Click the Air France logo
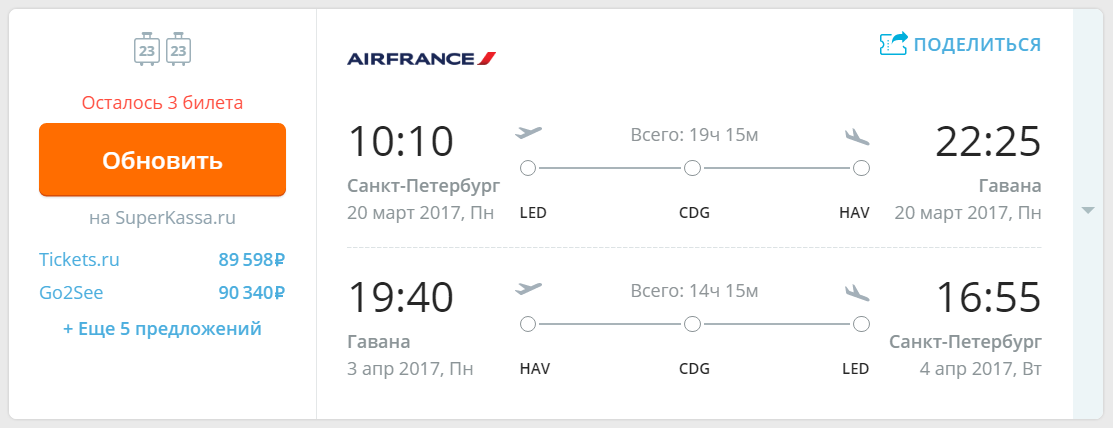Viewport: 1113px width, 428px height. pyautogui.click(x=422, y=58)
